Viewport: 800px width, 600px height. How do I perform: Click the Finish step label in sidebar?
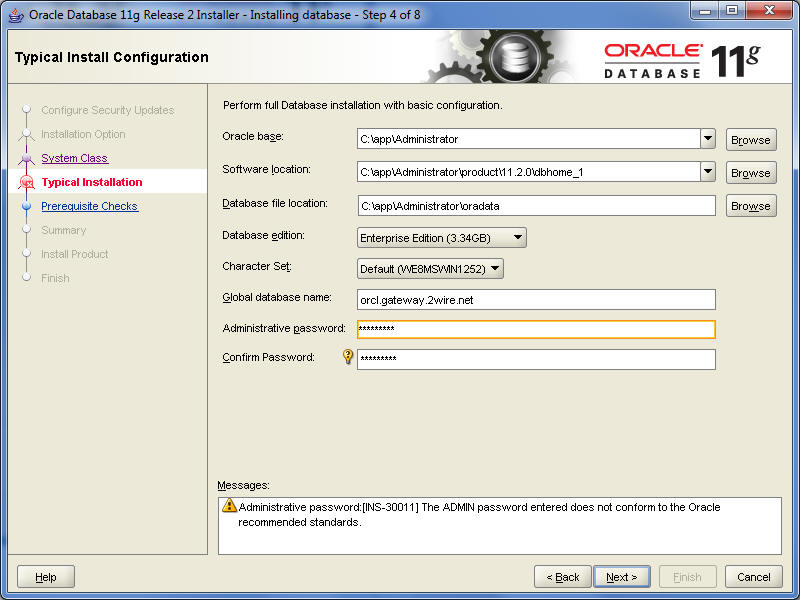click(x=55, y=278)
